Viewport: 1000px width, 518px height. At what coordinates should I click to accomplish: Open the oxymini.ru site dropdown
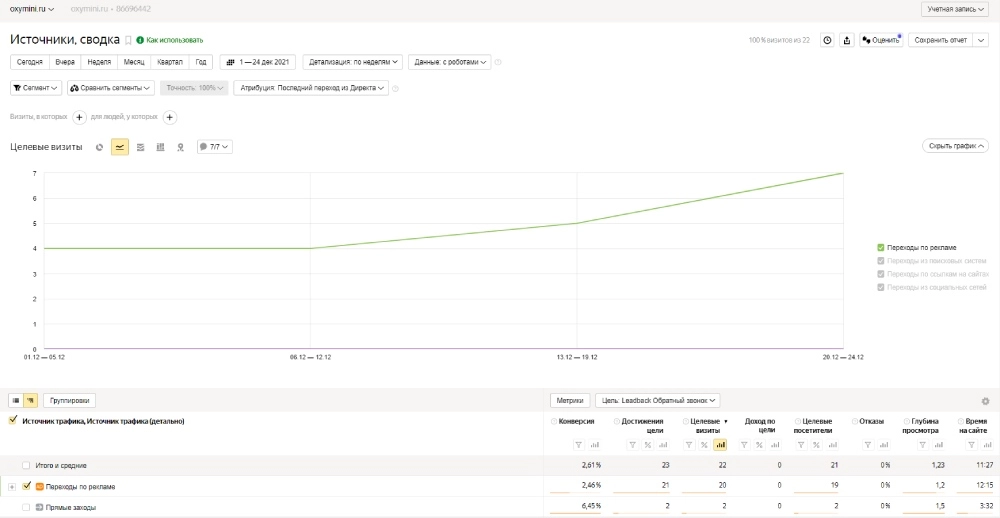[32, 9]
